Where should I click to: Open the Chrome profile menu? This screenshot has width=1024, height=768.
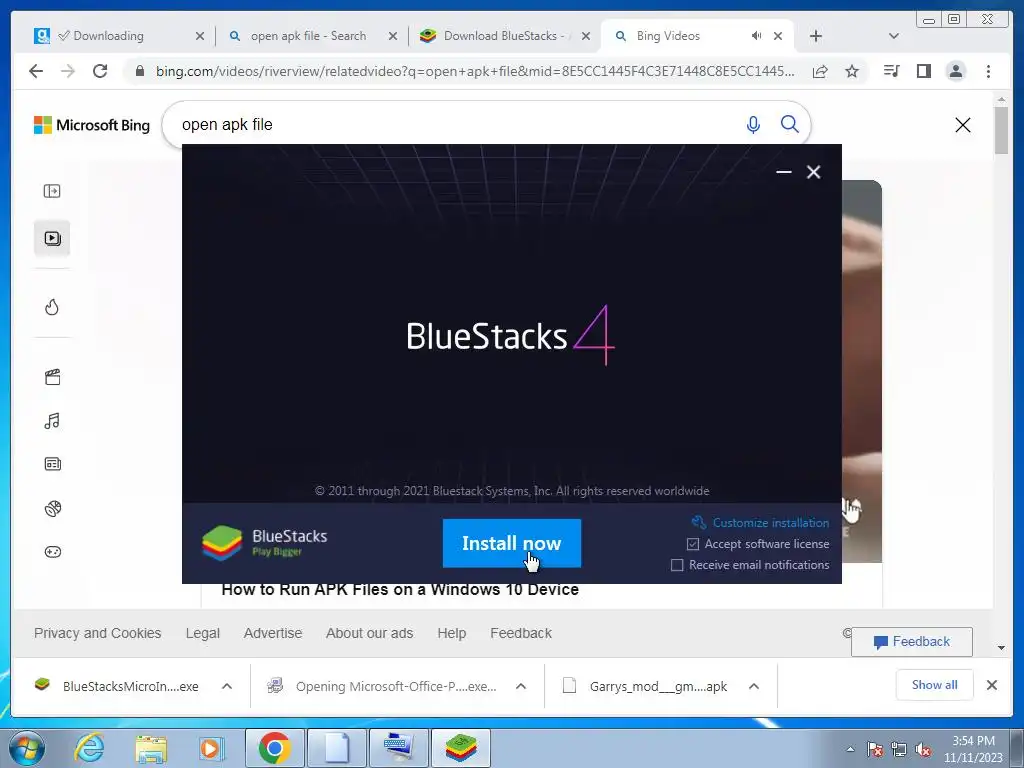(x=955, y=71)
